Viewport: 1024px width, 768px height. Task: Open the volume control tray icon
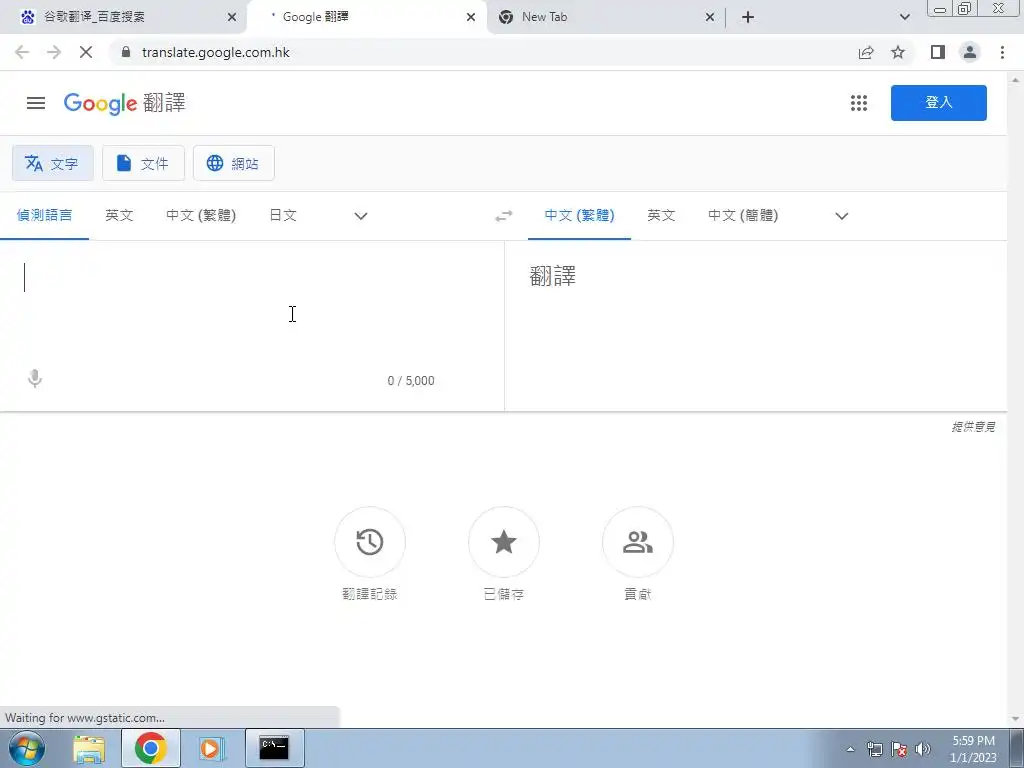point(923,749)
